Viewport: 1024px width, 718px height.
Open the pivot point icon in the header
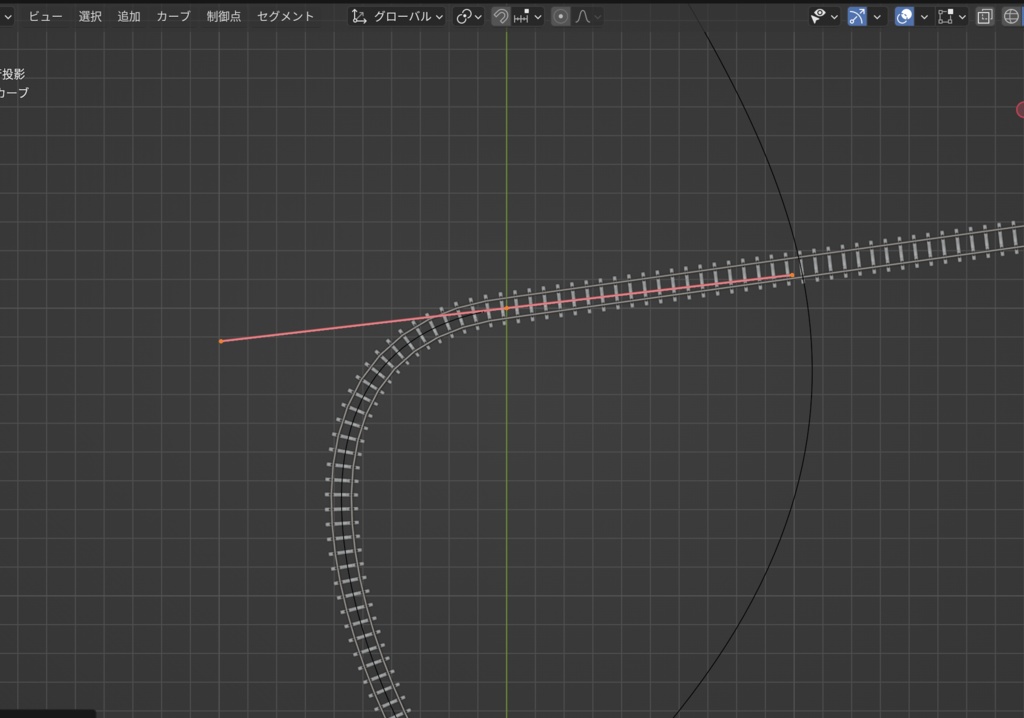click(x=464, y=16)
